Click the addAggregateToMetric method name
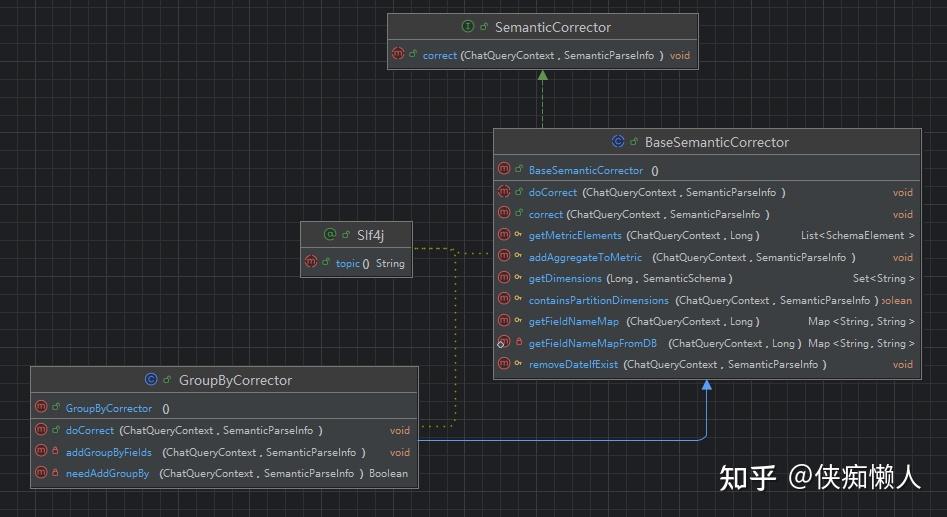The height and width of the screenshot is (517, 947). point(585,257)
